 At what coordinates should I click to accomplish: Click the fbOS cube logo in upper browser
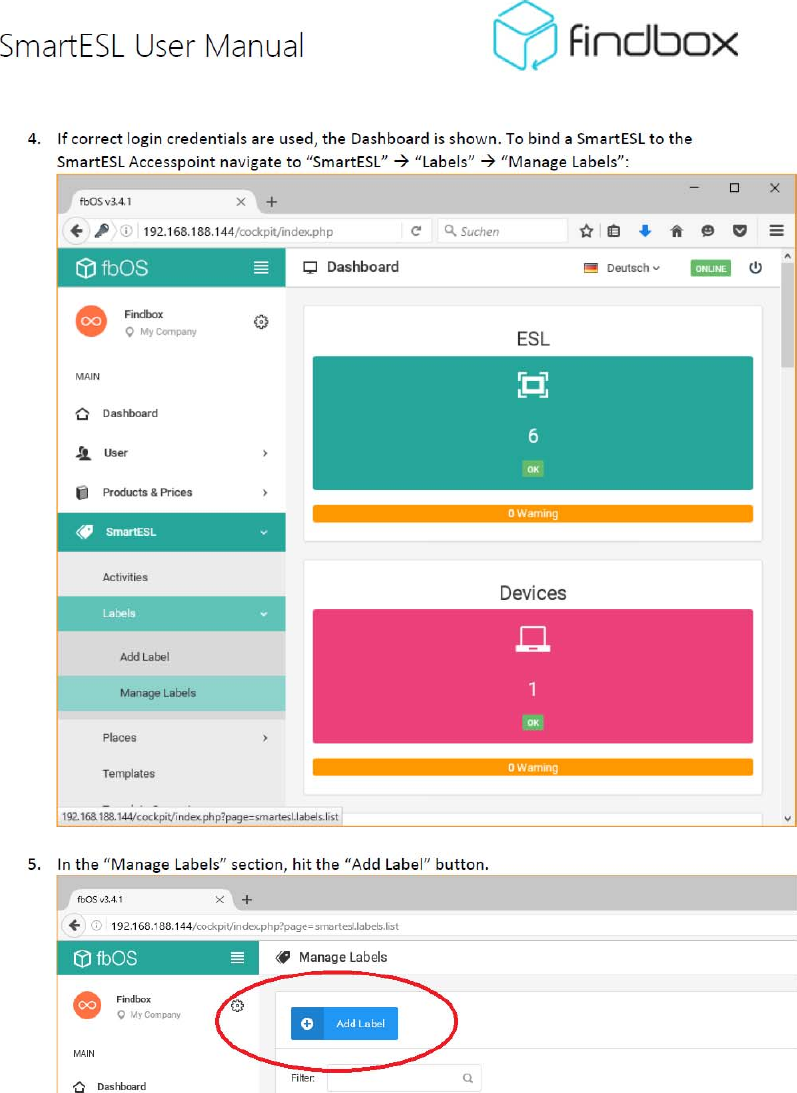[x=85, y=268]
